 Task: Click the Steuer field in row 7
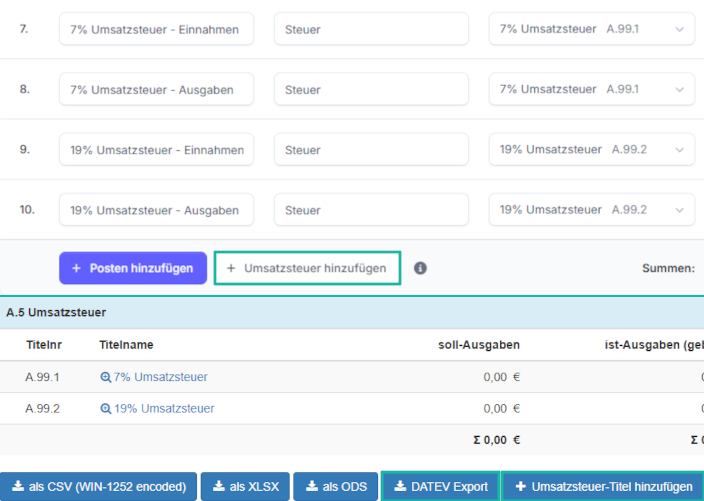coord(371,29)
